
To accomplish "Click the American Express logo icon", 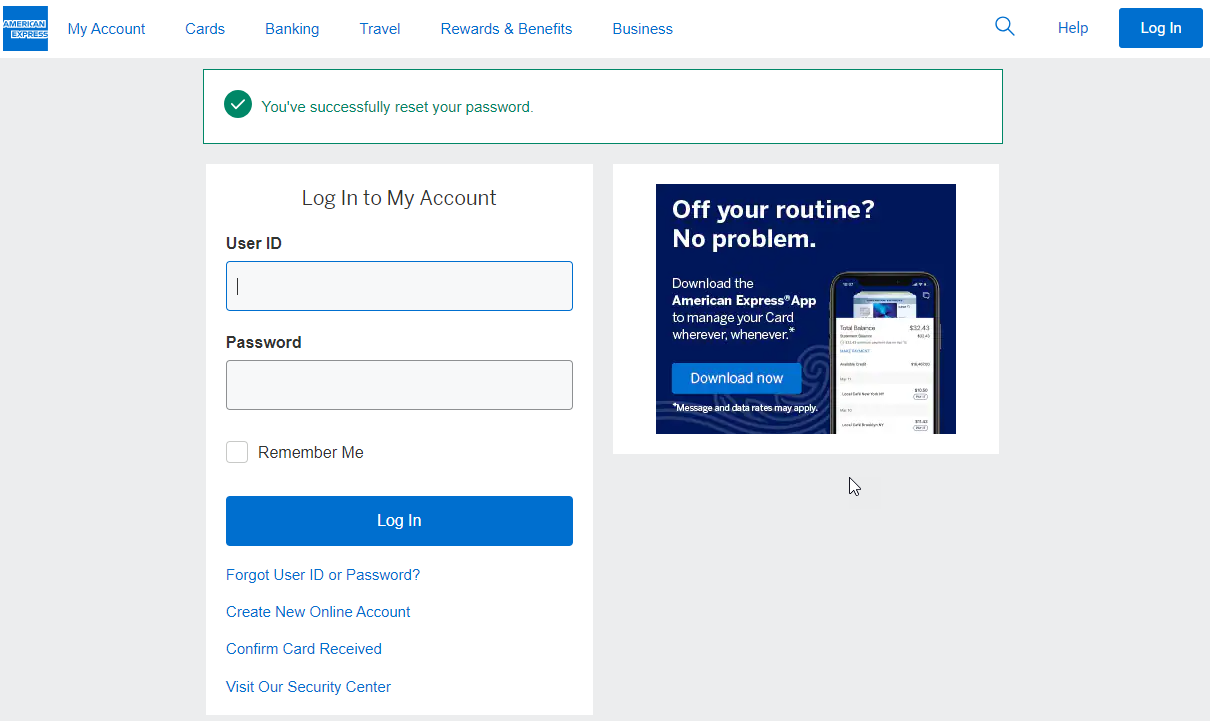I will 25,28.
